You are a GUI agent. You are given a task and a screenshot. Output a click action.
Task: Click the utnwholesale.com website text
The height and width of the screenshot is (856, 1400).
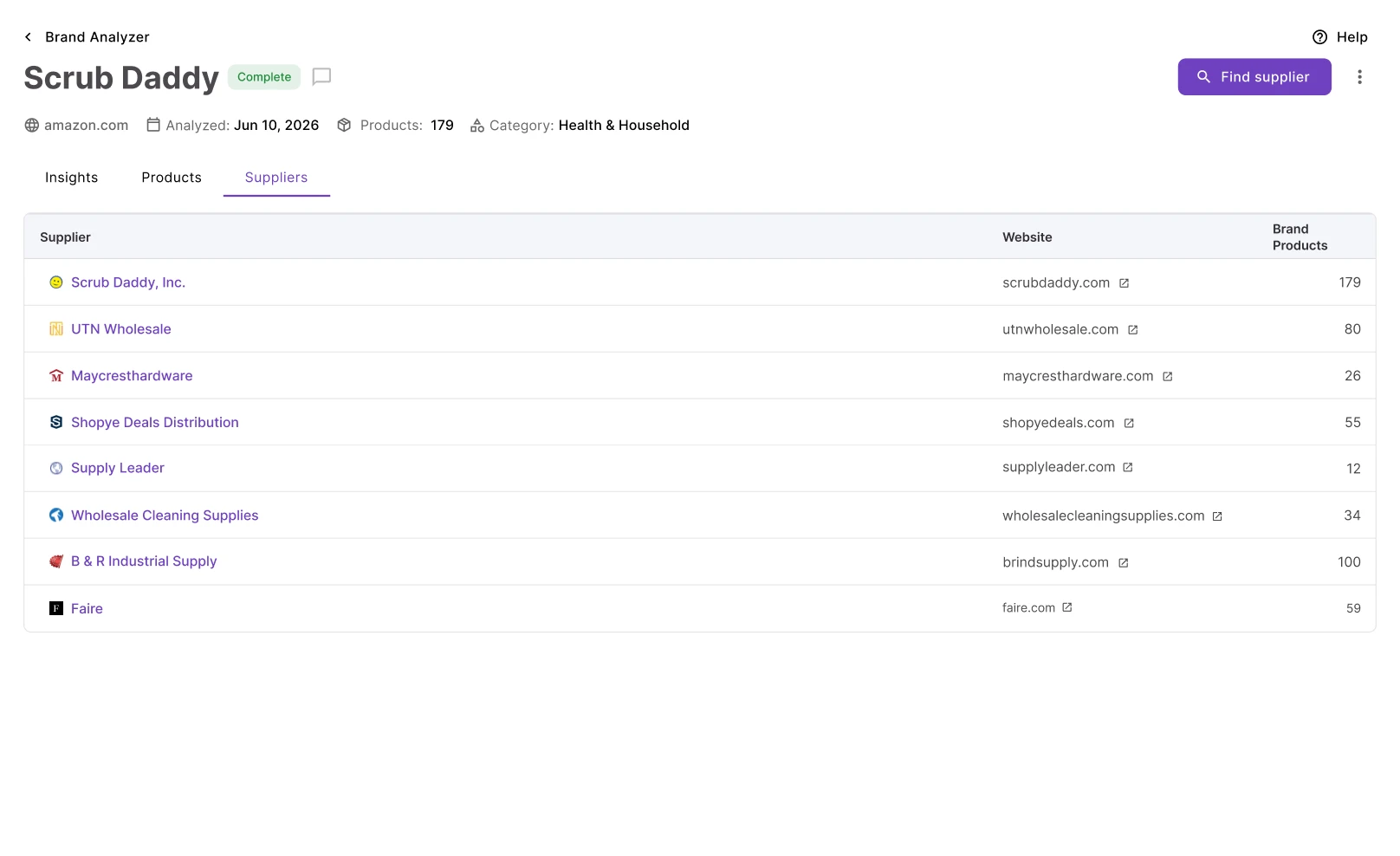click(1060, 330)
